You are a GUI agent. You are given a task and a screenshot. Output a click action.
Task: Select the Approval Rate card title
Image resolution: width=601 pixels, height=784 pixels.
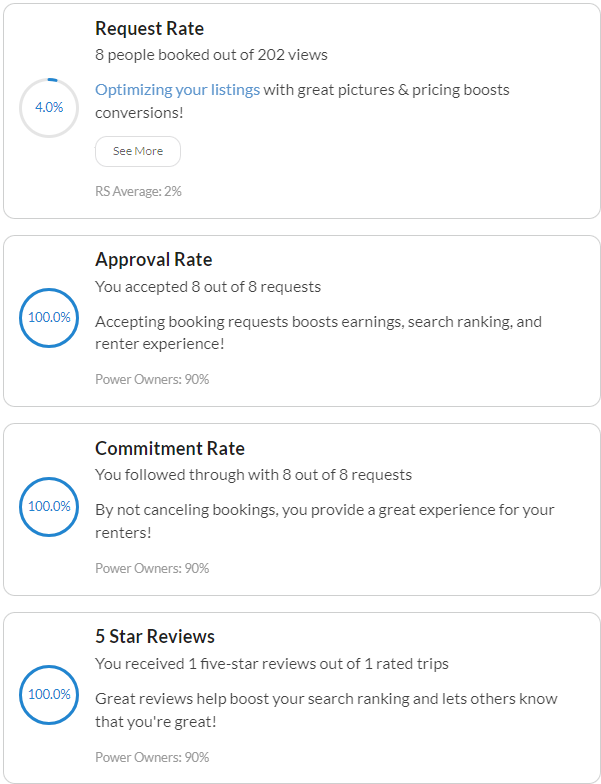pos(154,259)
